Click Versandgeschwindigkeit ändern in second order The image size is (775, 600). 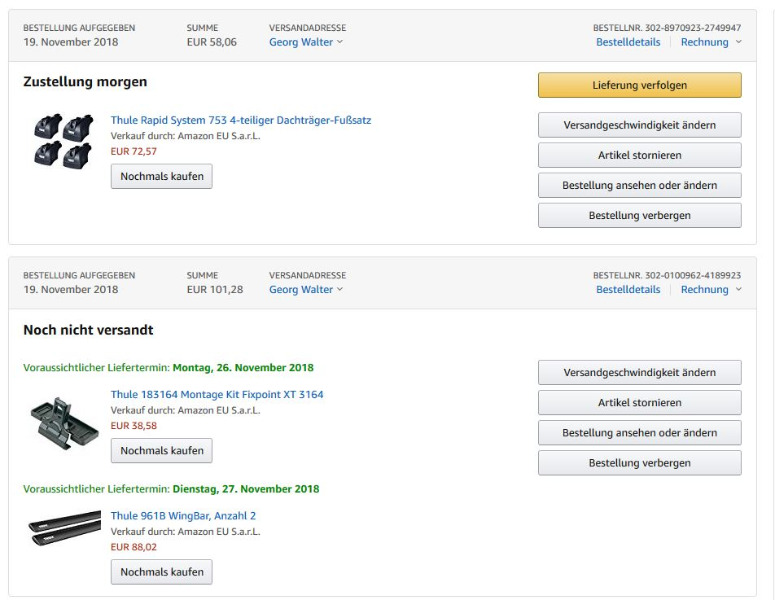point(639,372)
